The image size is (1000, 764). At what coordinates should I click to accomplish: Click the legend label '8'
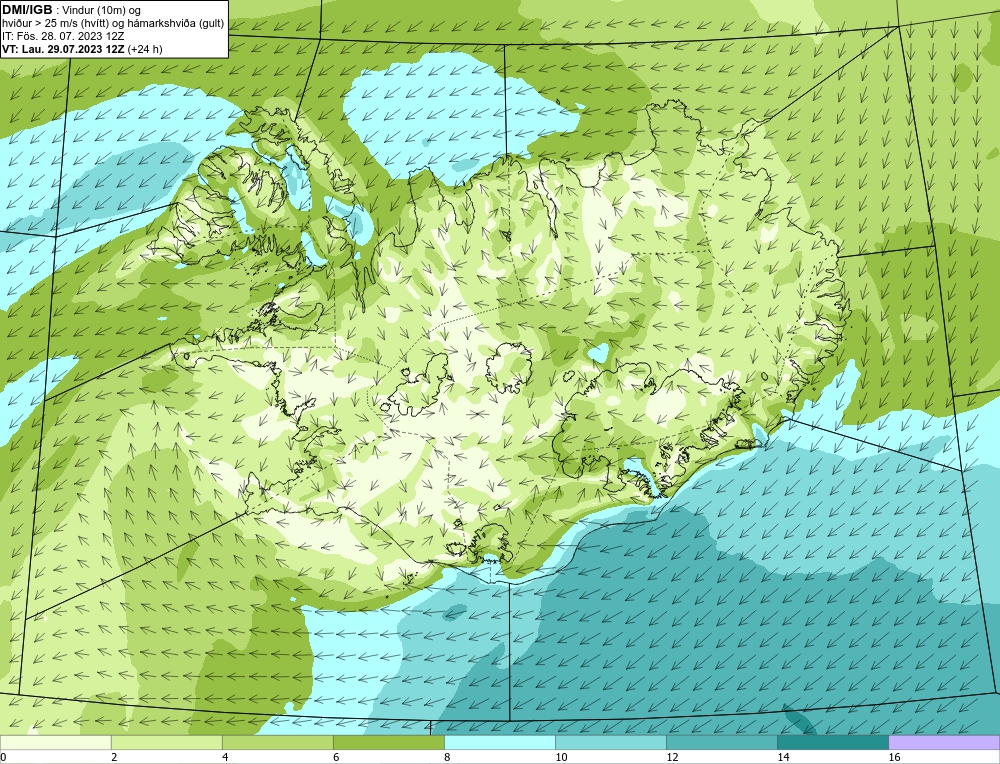tap(447, 757)
